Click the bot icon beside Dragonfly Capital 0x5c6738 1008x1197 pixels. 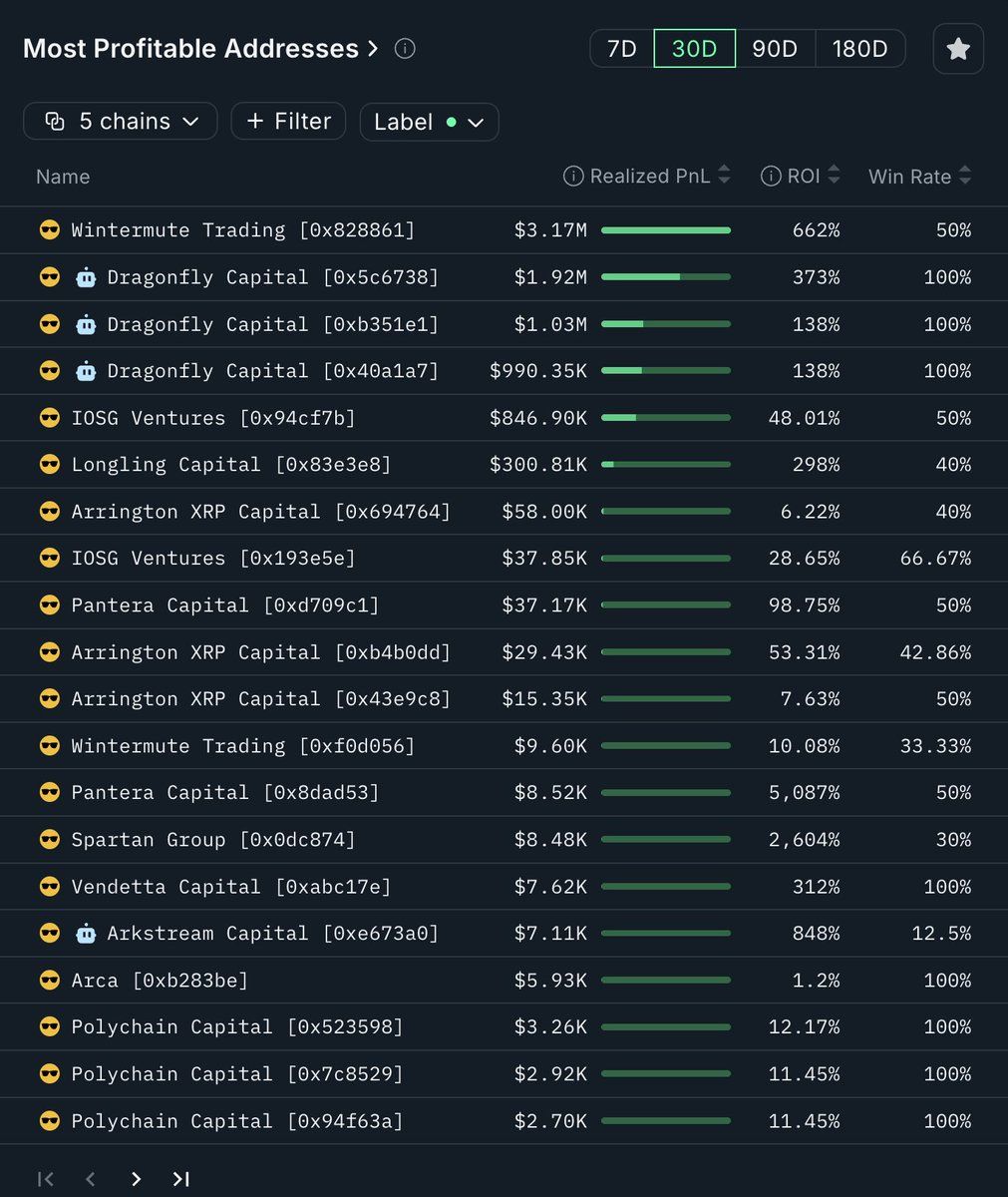pos(86,276)
